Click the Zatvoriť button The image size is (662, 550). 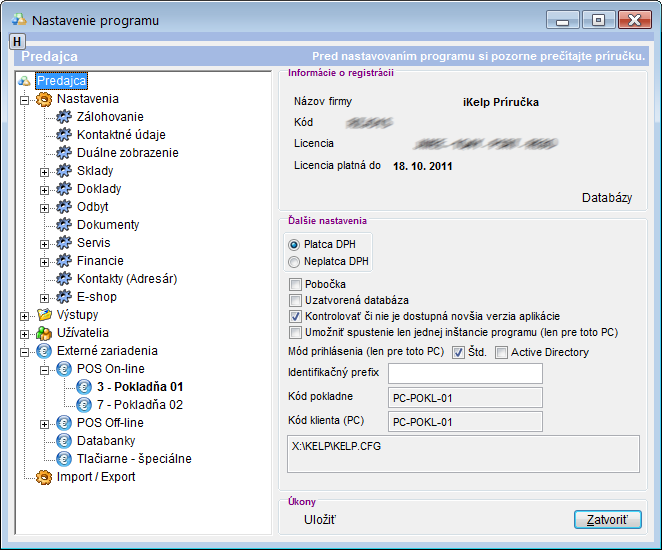(607, 520)
